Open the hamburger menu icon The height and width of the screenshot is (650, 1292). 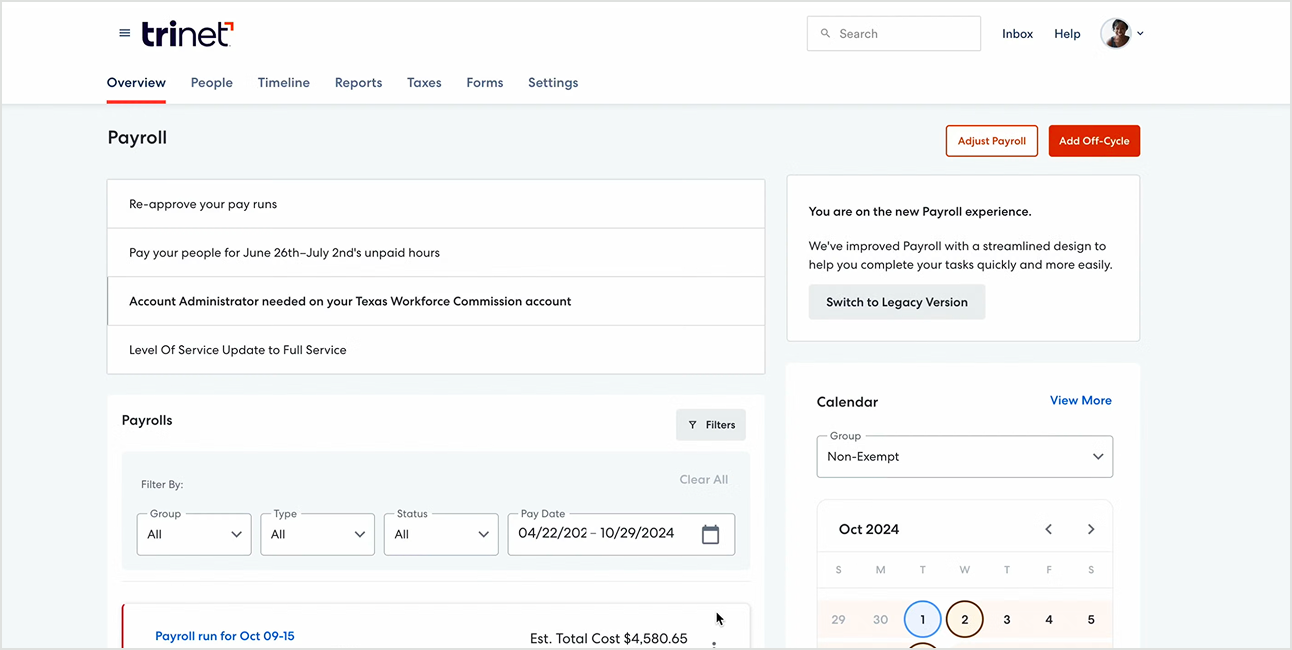coord(125,33)
